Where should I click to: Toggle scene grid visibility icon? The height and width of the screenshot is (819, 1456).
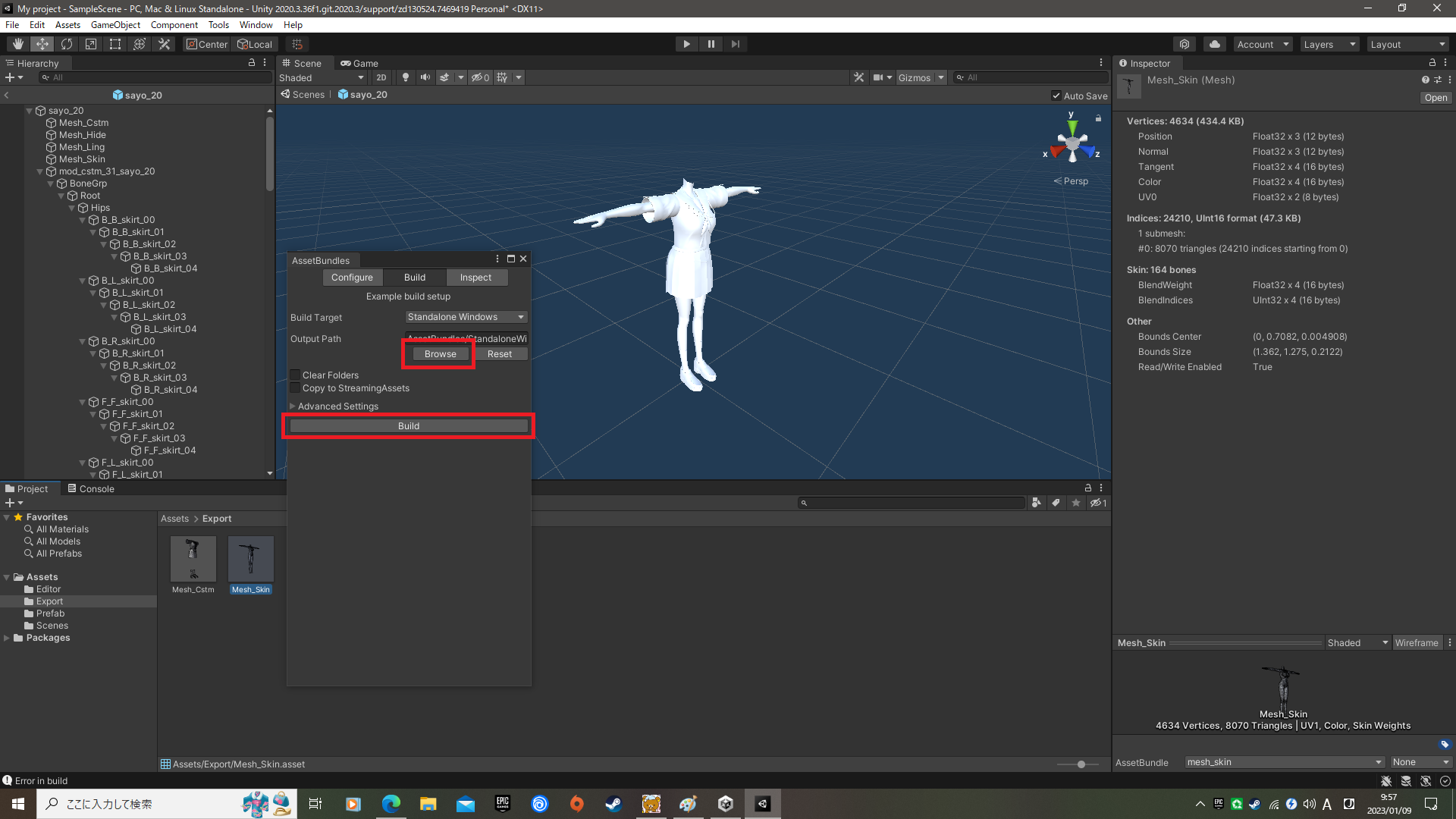click(x=502, y=77)
